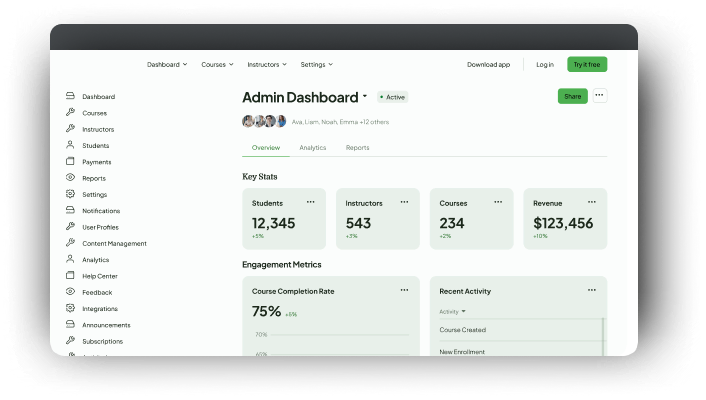Click the Integrations gear icon

pos(70,308)
